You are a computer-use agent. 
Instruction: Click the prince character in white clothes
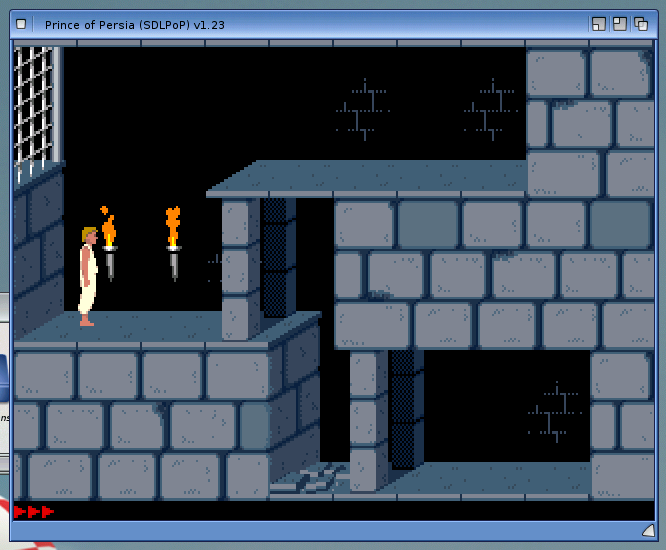pos(89,276)
